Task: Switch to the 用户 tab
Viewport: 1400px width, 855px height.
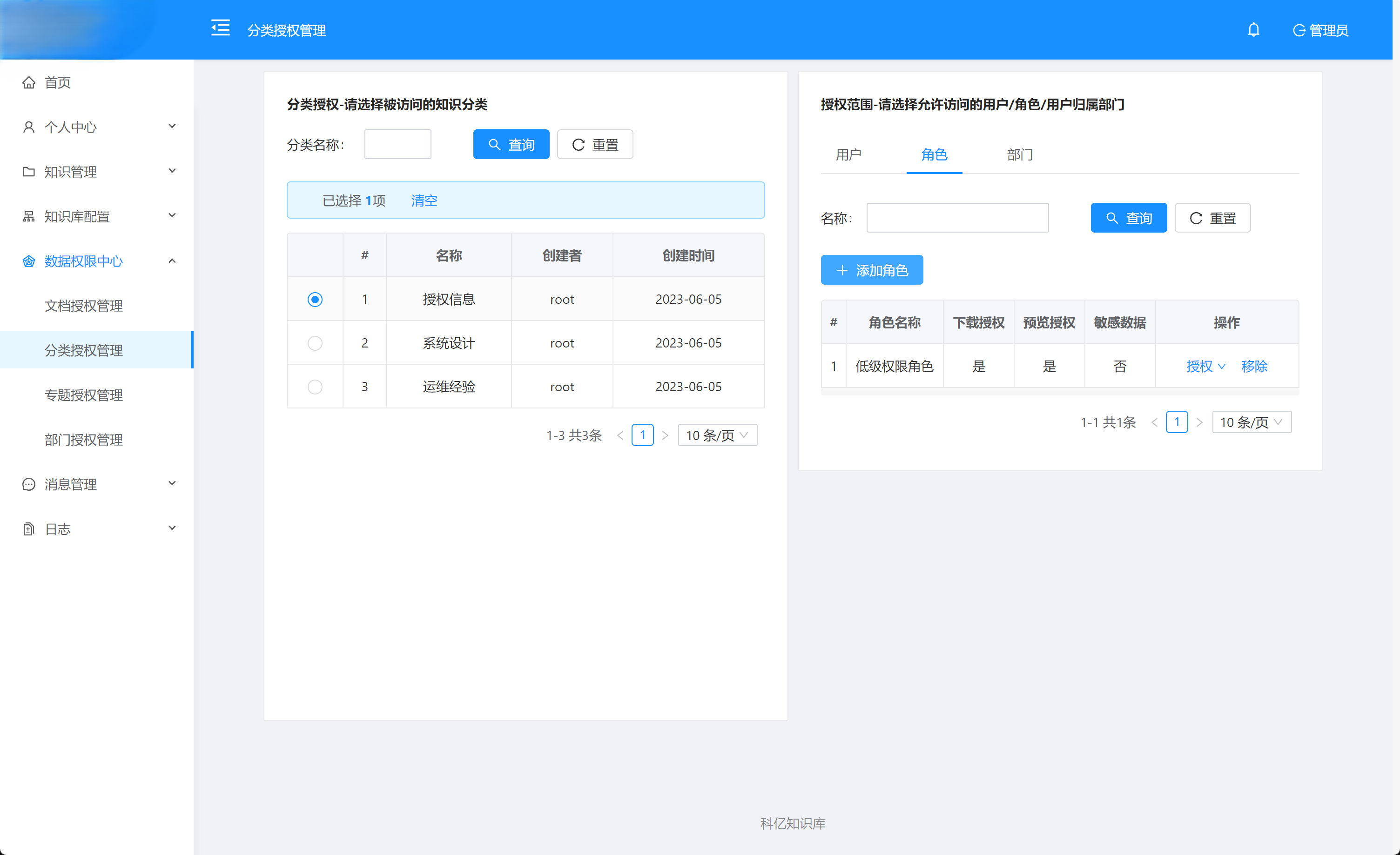Action: (x=849, y=154)
